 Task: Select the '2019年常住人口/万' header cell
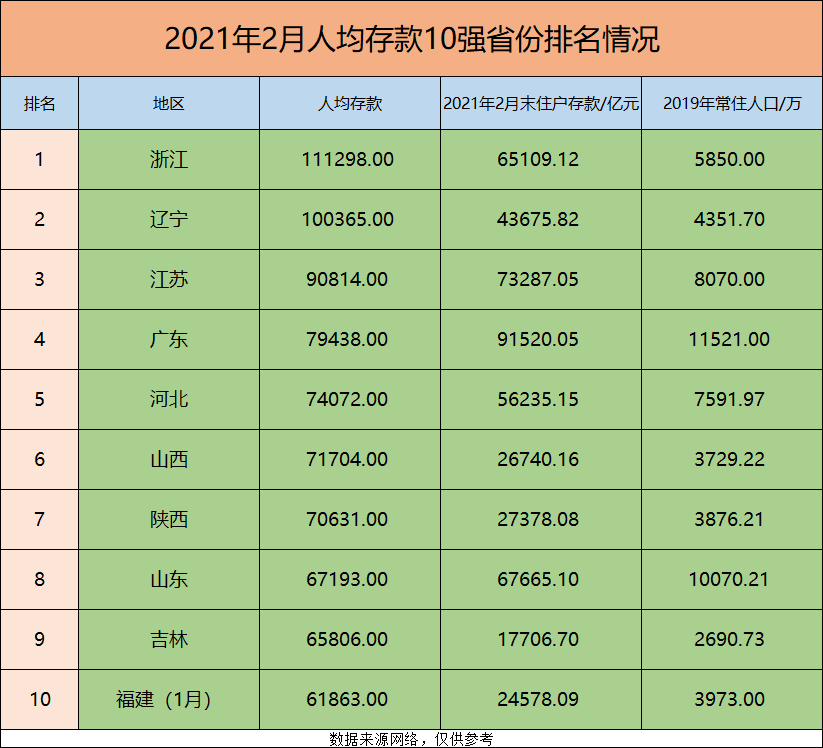[x=732, y=103]
